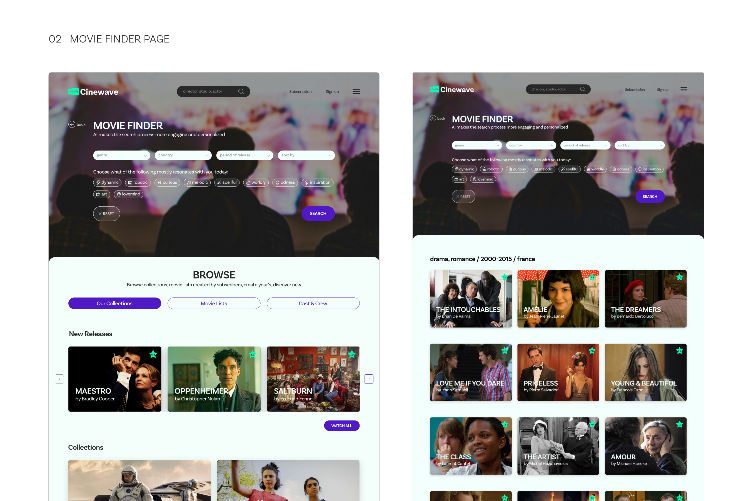Screen dimensions: 751x501
Task: Click Subscription link in the right mockup header
Action: pyautogui.click(x=635, y=90)
